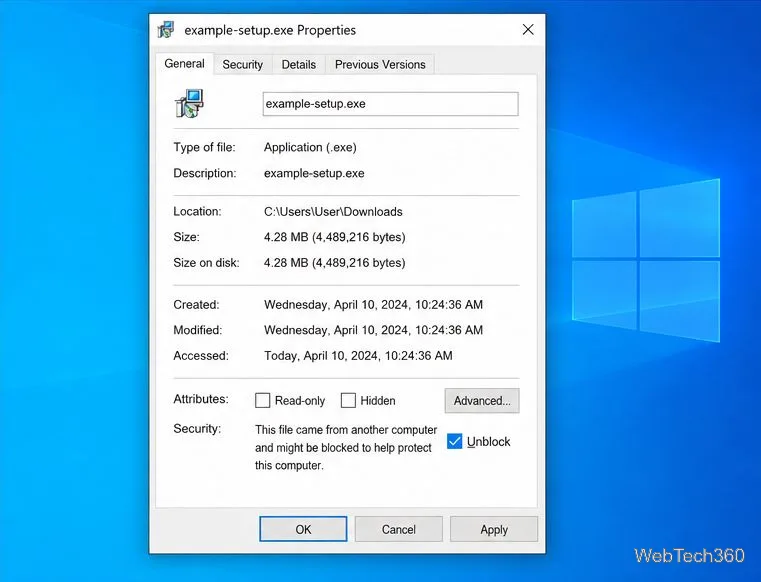
Task: Go to the Previous Versions tab
Action: tap(380, 64)
